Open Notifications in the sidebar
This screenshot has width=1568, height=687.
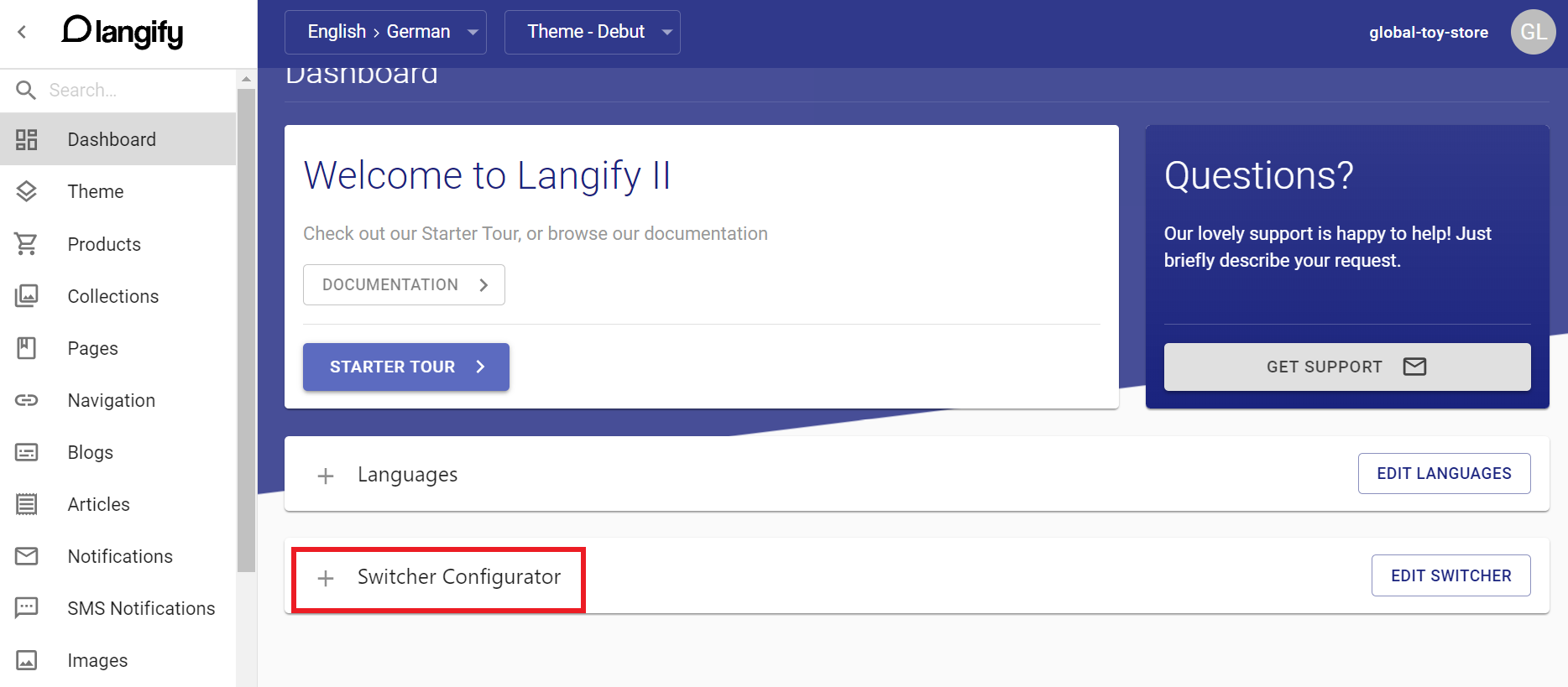(118, 556)
